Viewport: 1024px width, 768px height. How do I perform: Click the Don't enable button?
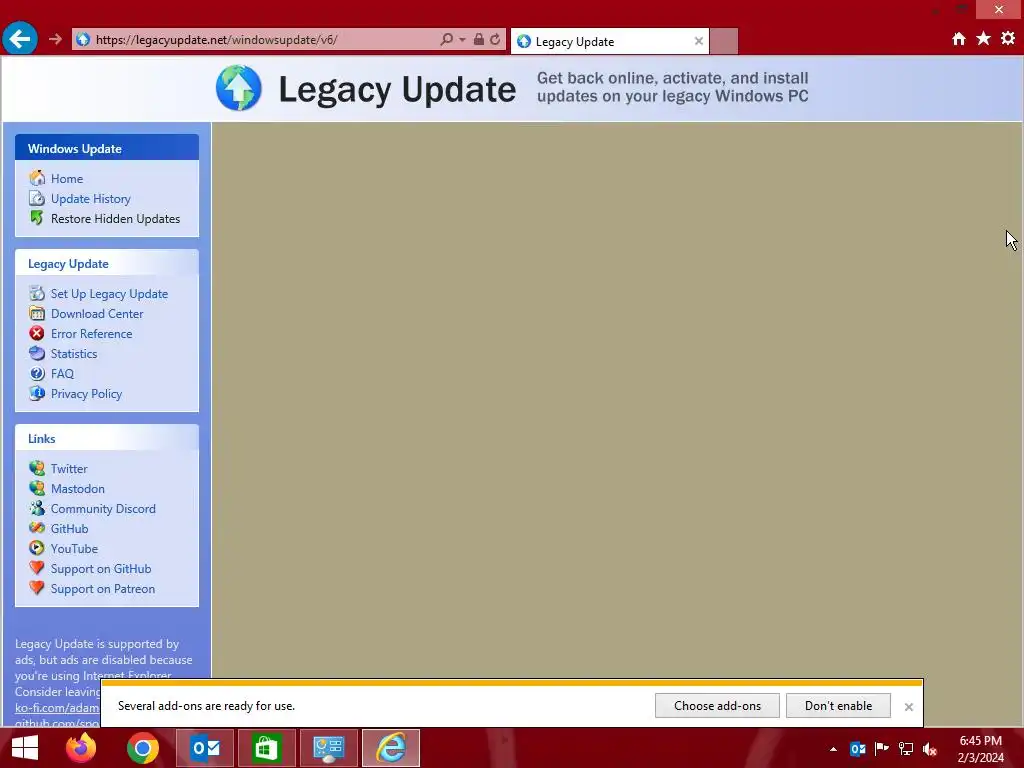pyautogui.click(x=838, y=706)
